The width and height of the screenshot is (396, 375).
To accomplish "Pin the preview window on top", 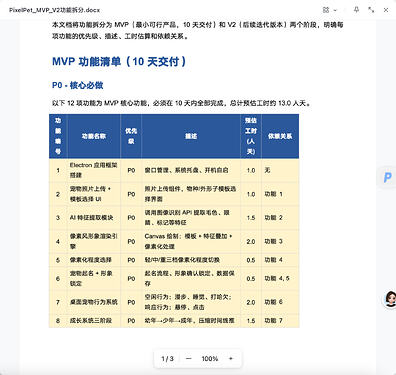I will [356, 10].
